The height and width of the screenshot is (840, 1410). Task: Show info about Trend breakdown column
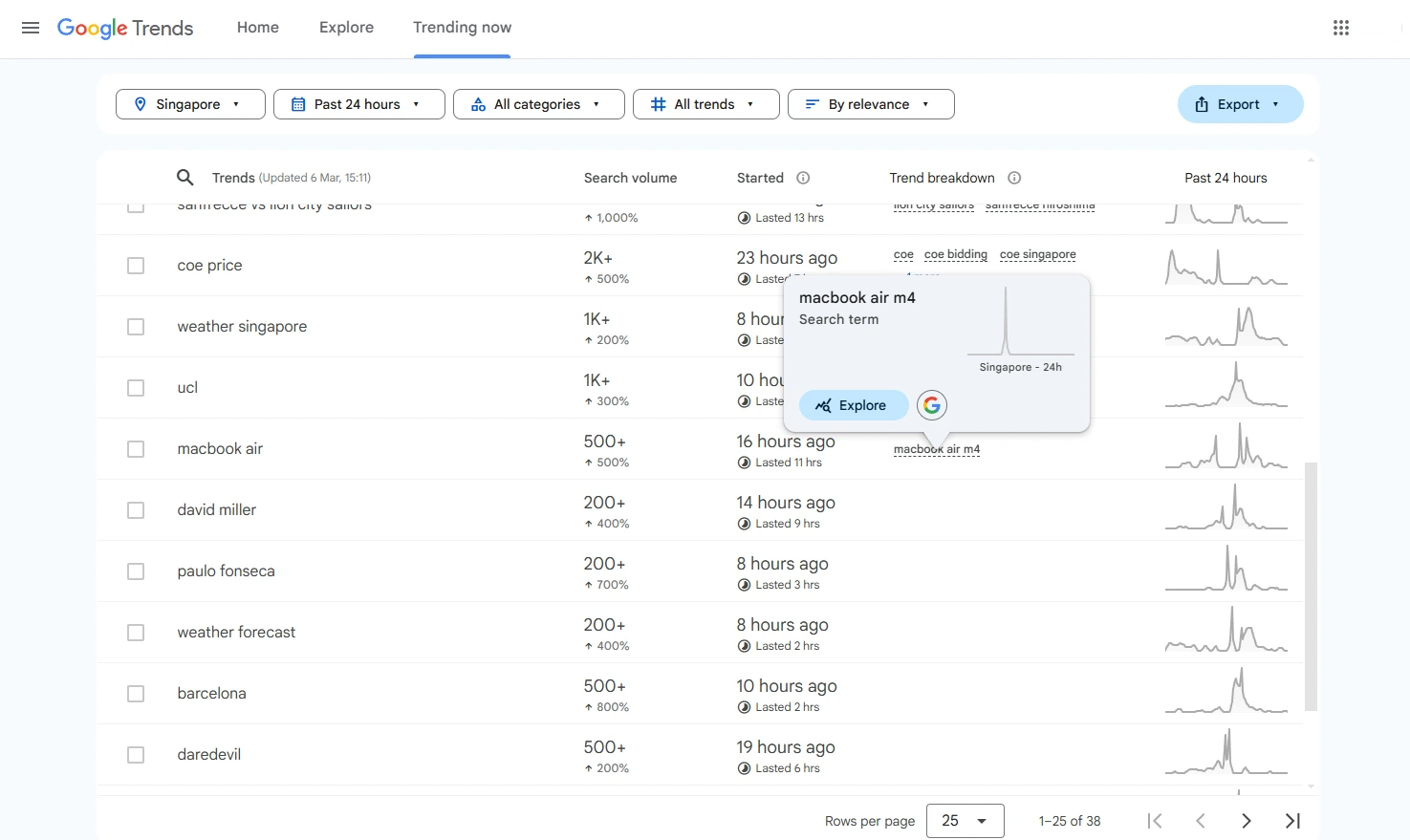pos(1014,178)
